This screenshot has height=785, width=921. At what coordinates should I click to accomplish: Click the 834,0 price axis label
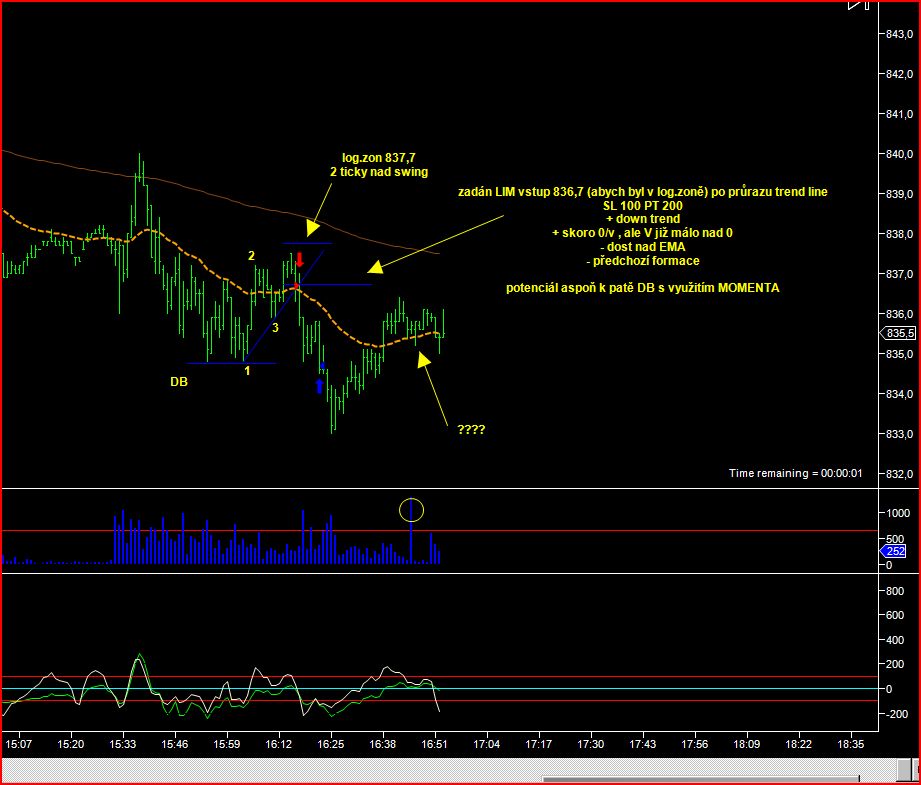[x=899, y=394]
